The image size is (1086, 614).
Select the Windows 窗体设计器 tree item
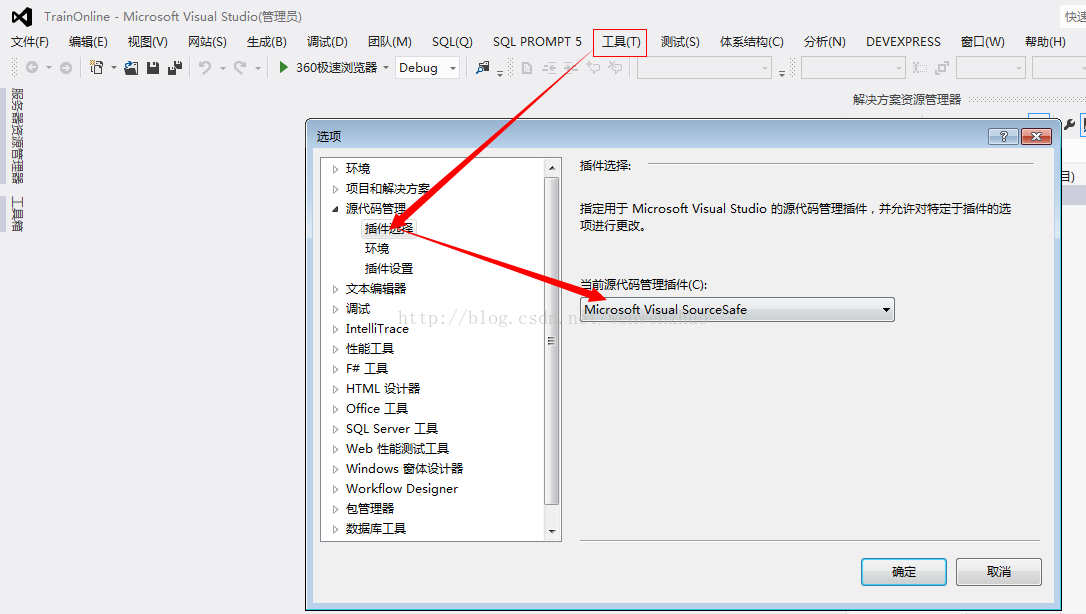[x=404, y=469]
